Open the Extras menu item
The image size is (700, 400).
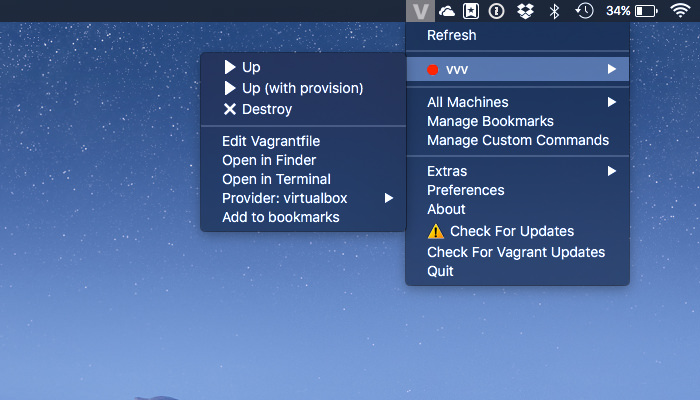coord(518,171)
